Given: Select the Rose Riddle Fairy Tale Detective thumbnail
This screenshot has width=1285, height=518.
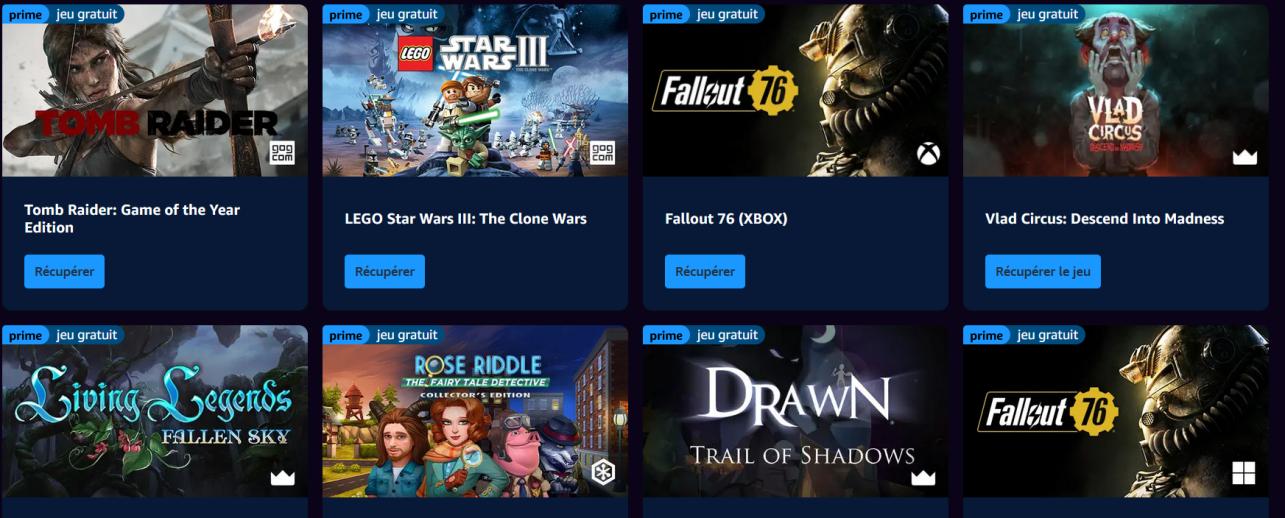Looking at the screenshot, I should pos(475,411).
